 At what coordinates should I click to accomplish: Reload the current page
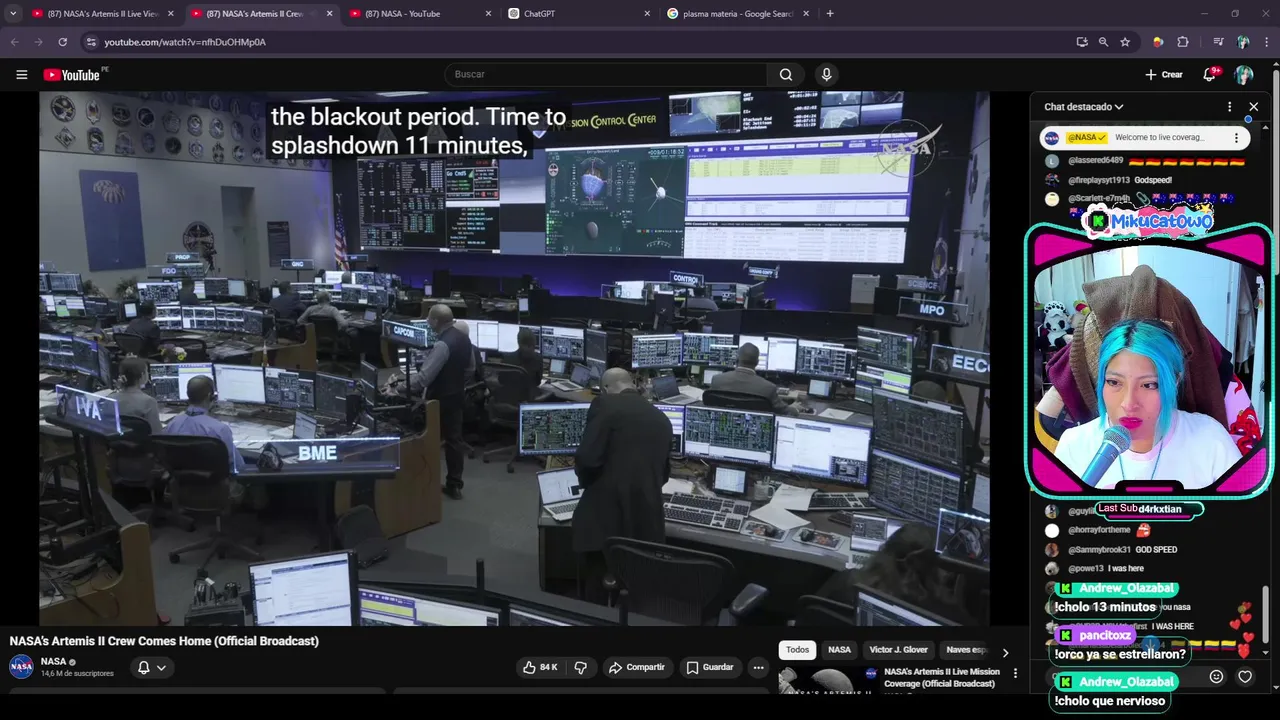pos(62,42)
